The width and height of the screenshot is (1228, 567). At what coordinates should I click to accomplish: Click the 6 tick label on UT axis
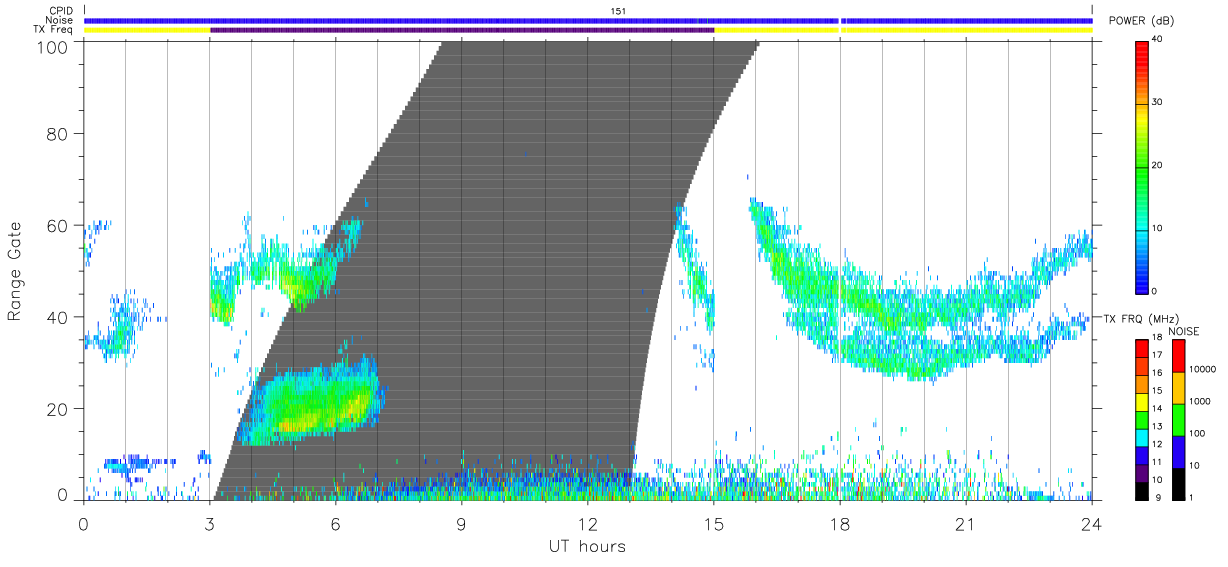pos(335,523)
